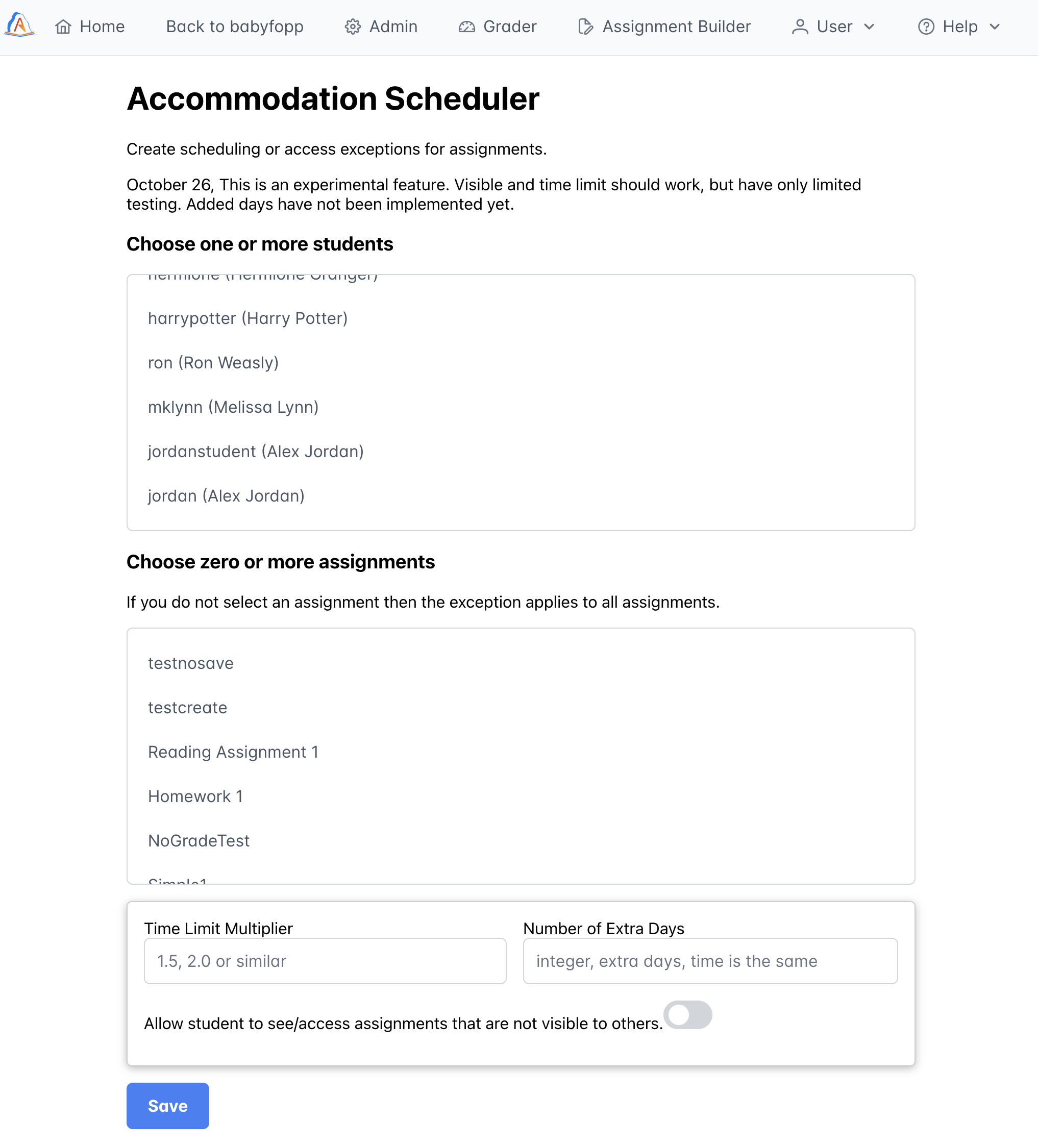Image resolution: width=1038 pixels, height=1148 pixels.
Task: Select student ron (Ron Weasly)
Action: pyautogui.click(x=213, y=363)
